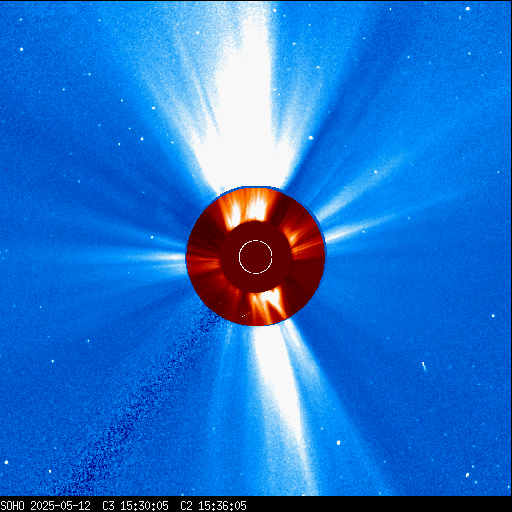Select the SOHO label in the bottom bar
The width and height of the screenshot is (512, 512).
click(12, 506)
